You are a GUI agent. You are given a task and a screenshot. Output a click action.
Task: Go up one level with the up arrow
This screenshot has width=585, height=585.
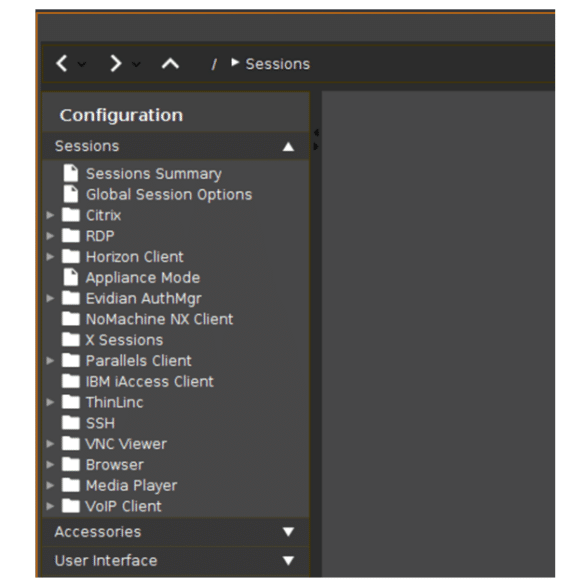click(170, 64)
